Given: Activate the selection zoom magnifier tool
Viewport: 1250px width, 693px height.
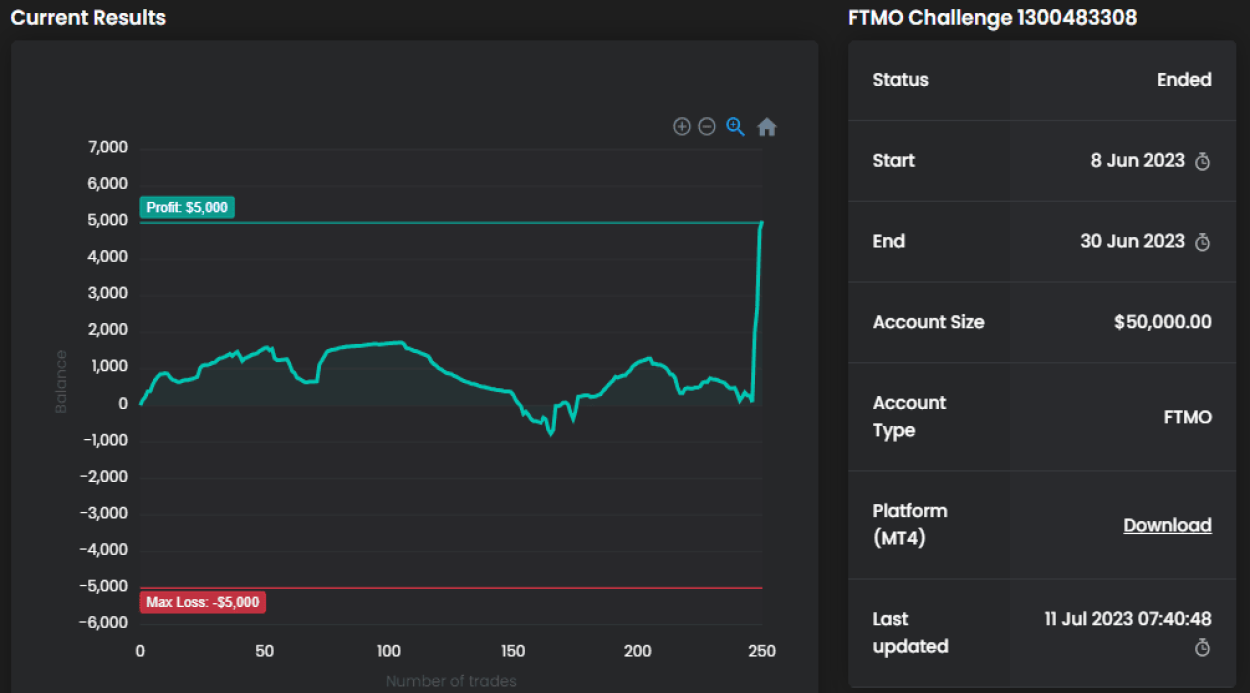Looking at the screenshot, I should [x=736, y=127].
